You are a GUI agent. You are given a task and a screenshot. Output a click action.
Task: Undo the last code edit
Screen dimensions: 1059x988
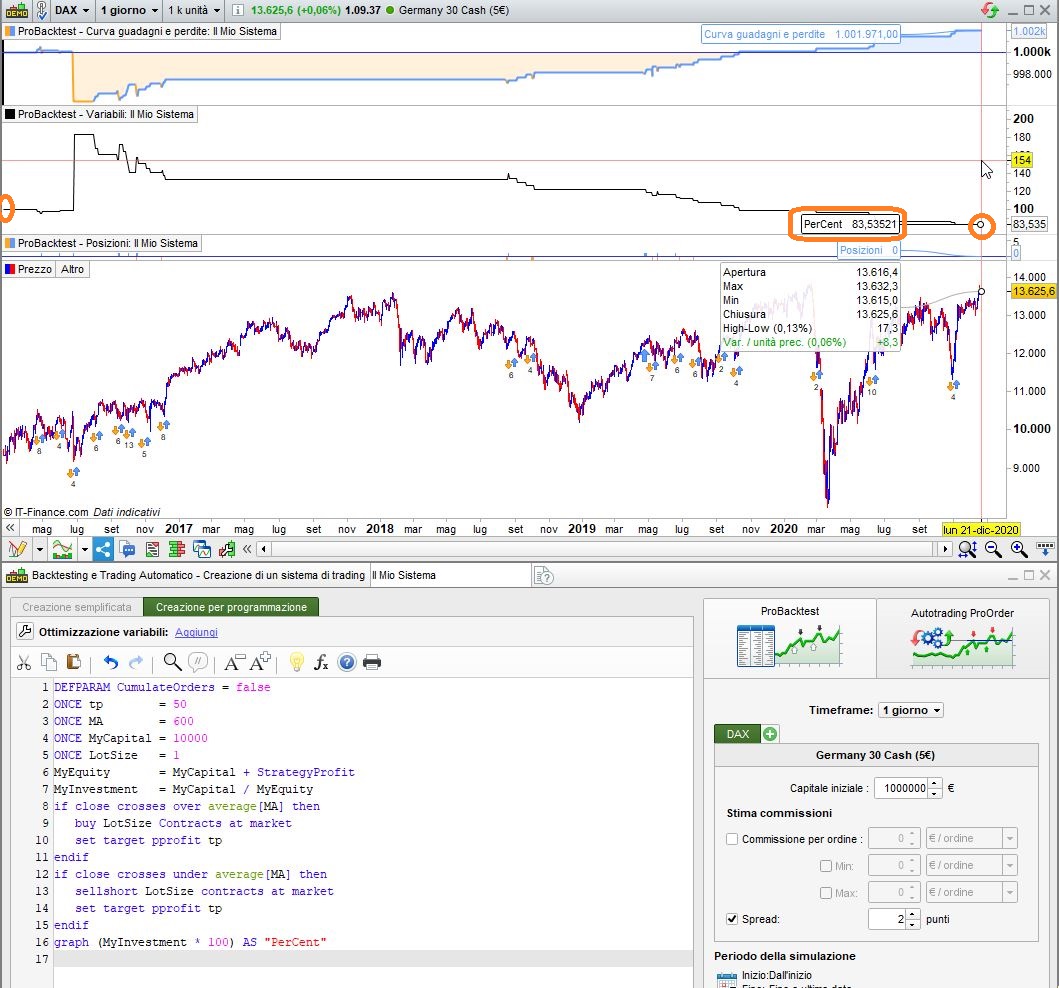tap(111, 662)
